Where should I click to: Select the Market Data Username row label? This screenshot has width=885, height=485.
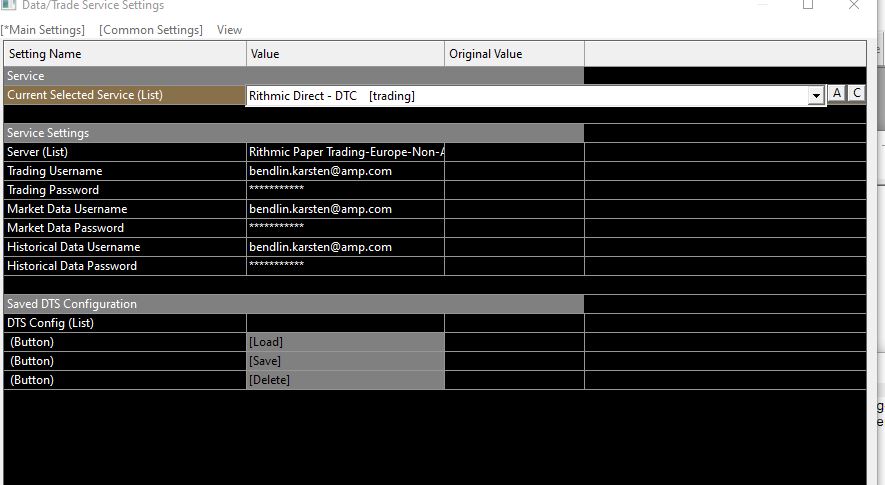(125, 209)
